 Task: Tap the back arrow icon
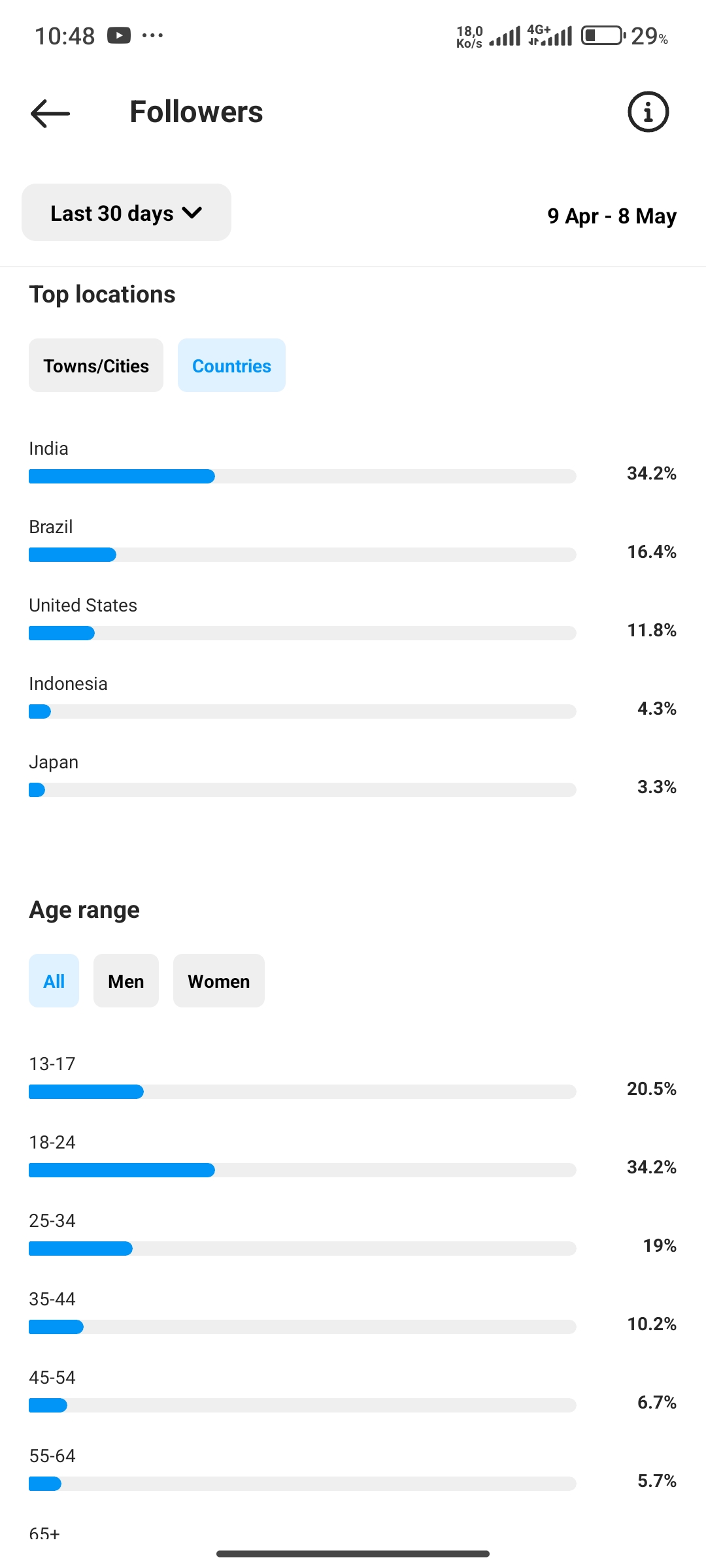tap(50, 113)
